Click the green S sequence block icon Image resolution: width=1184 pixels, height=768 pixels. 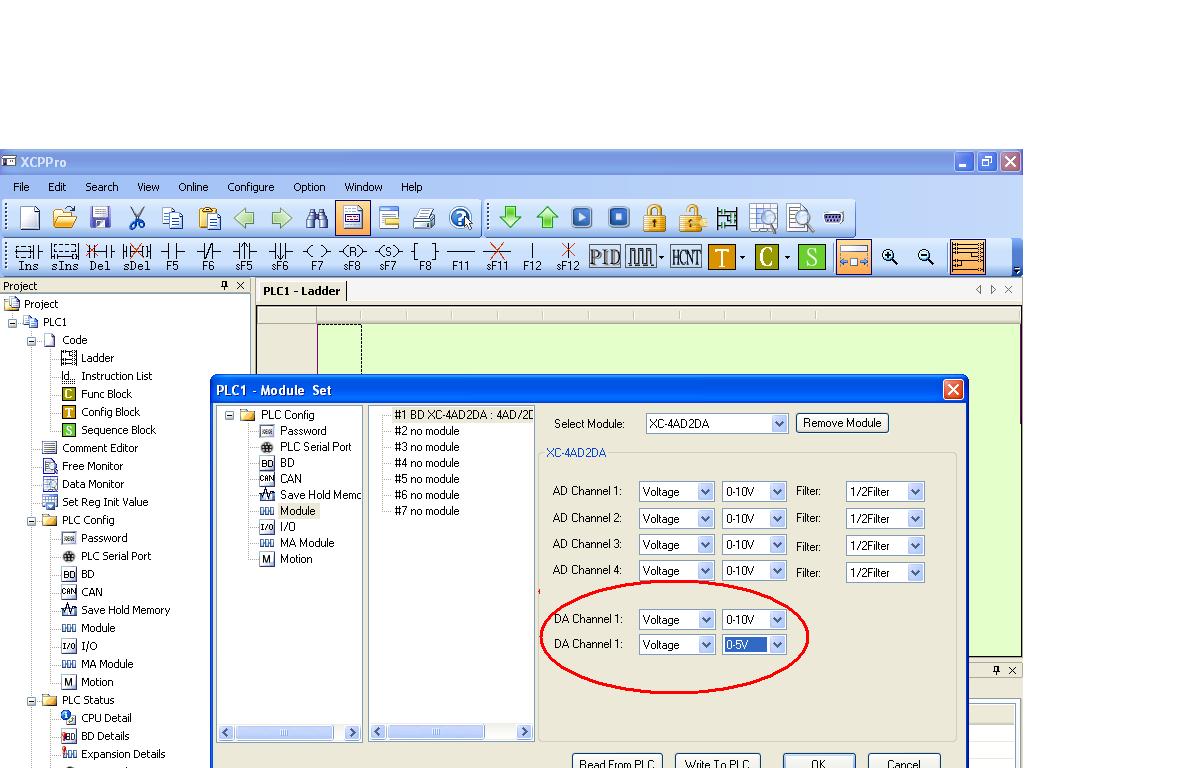[x=812, y=257]
